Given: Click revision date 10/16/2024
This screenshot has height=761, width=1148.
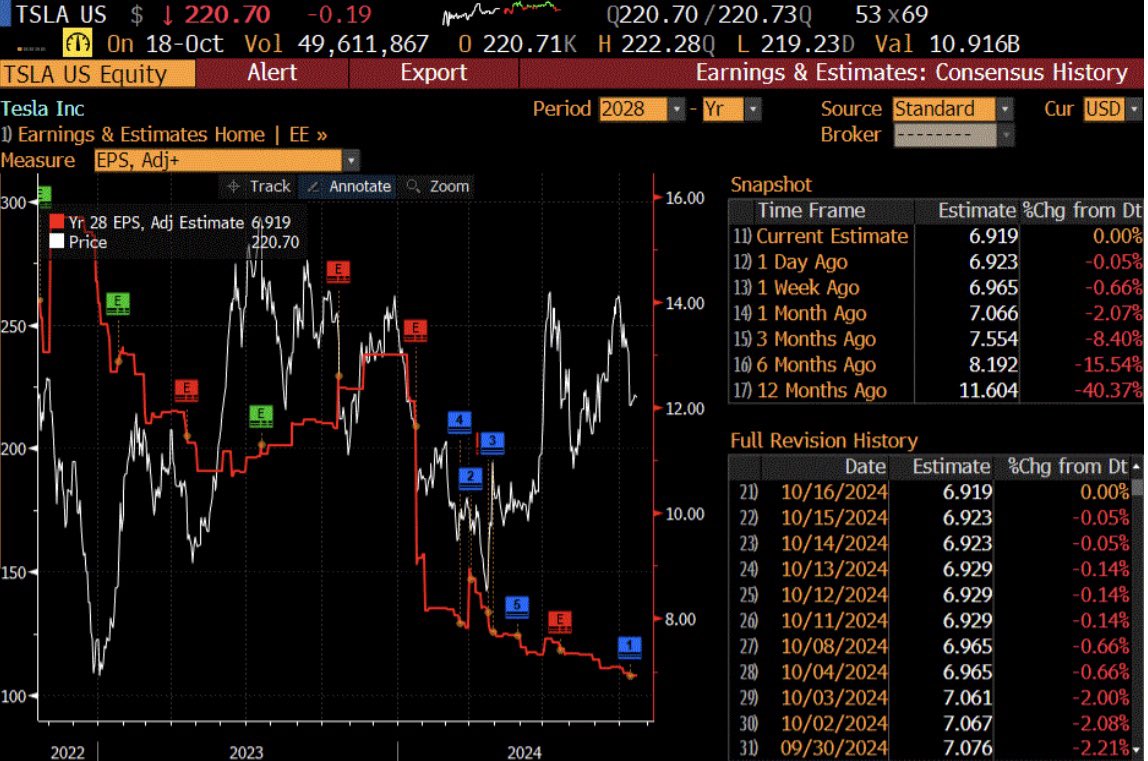Looking at the screenshot, I should (834, 492).
